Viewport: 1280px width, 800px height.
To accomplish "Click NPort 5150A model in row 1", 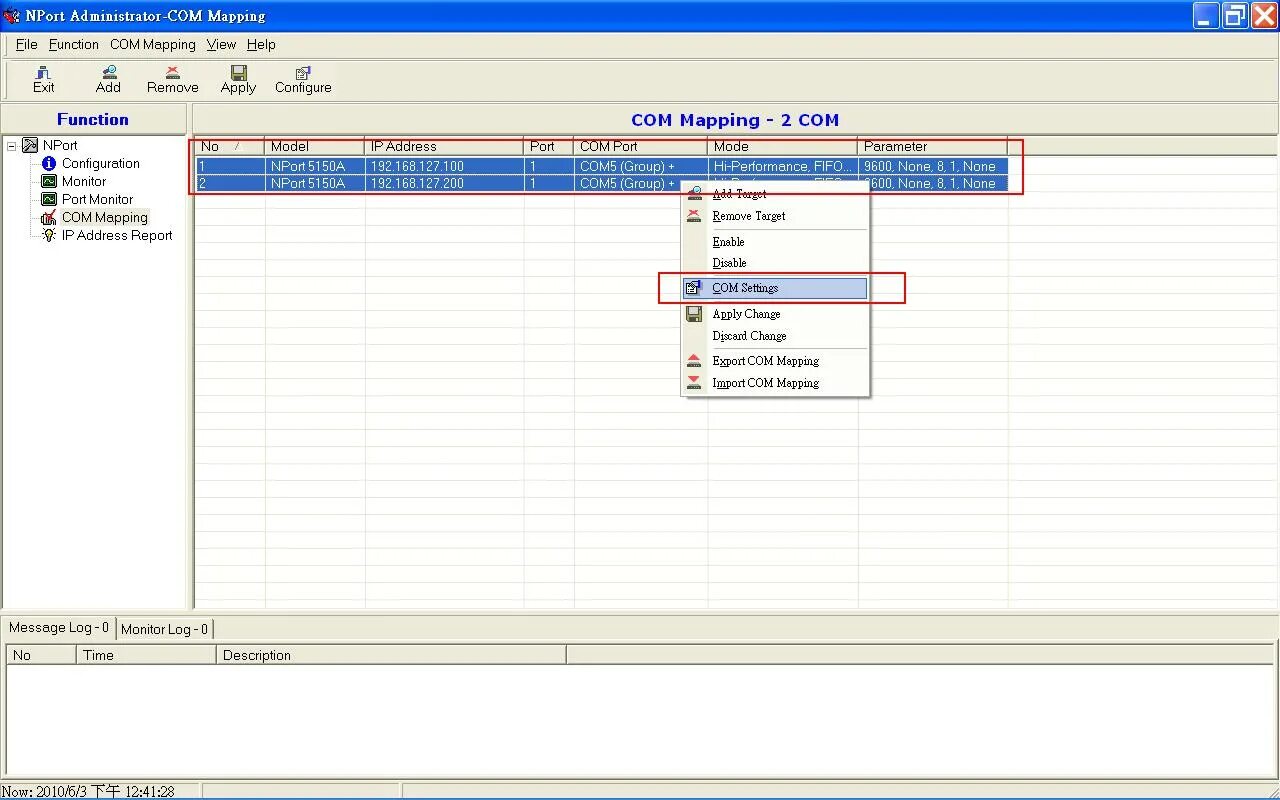I will point(314,166).
